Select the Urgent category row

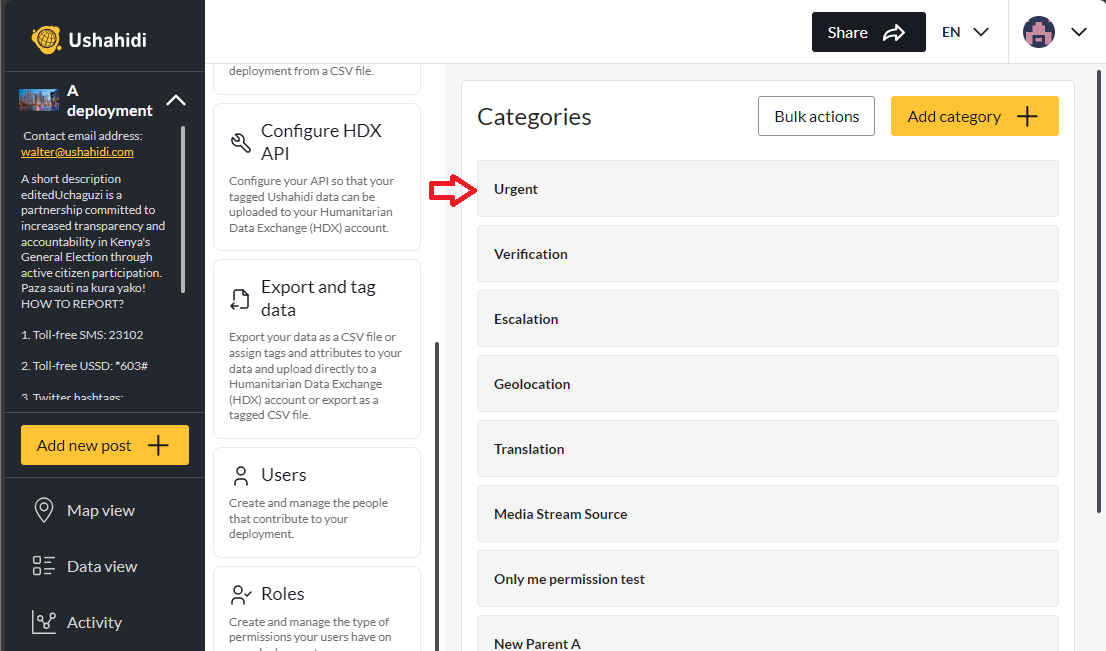(x=767, y=189)
